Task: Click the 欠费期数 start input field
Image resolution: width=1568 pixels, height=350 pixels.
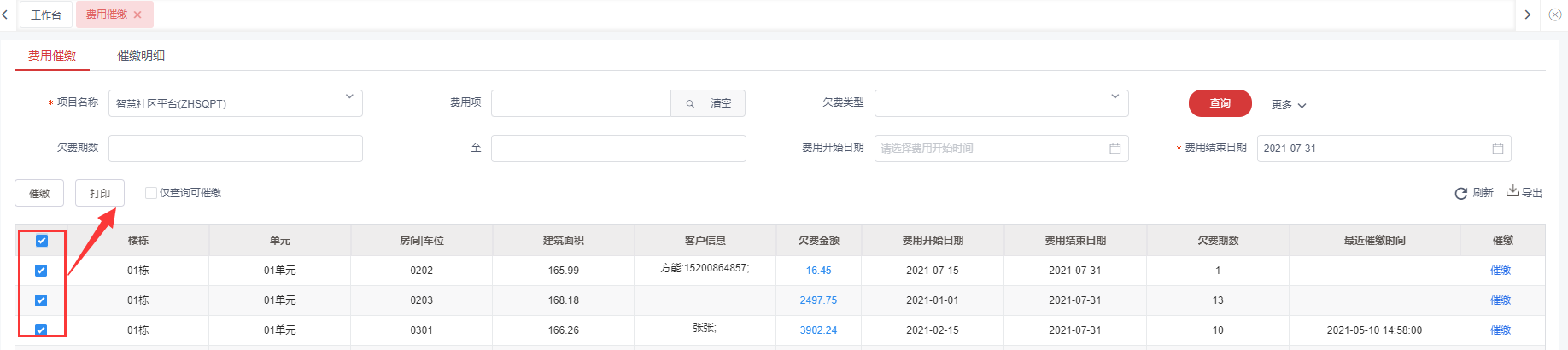Action: click(x=236, y=149)
